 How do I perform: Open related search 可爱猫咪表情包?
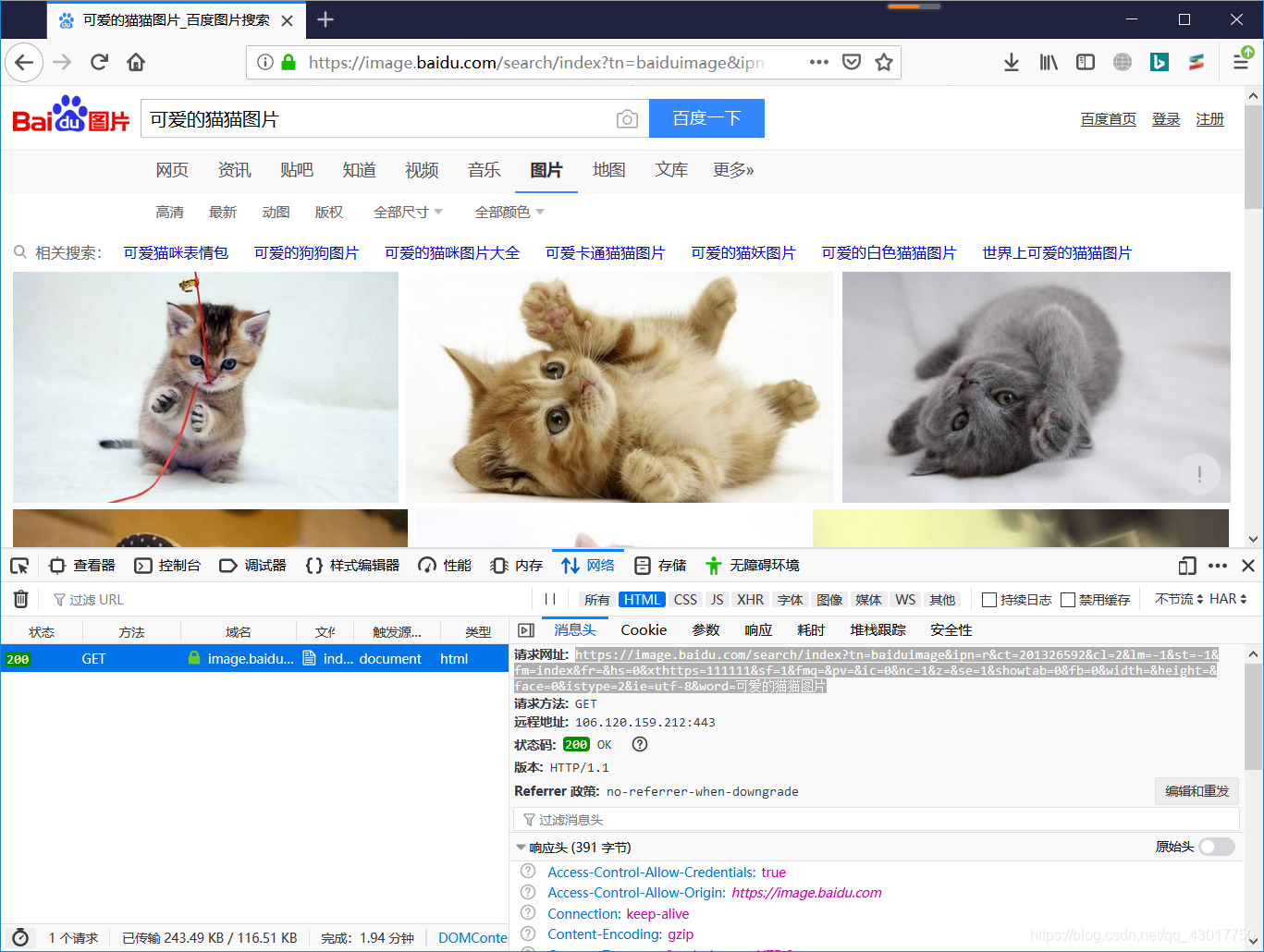(176, 252)
